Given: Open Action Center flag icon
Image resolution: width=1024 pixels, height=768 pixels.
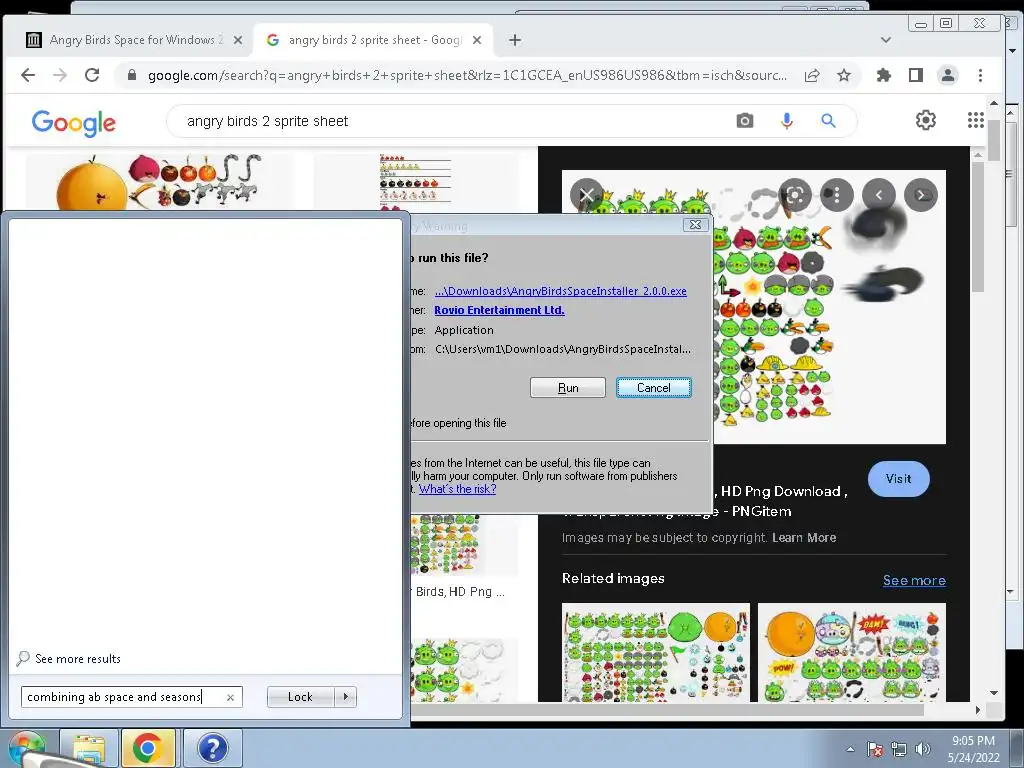Looking at the screenshot, I should click(x=875, y=749).
